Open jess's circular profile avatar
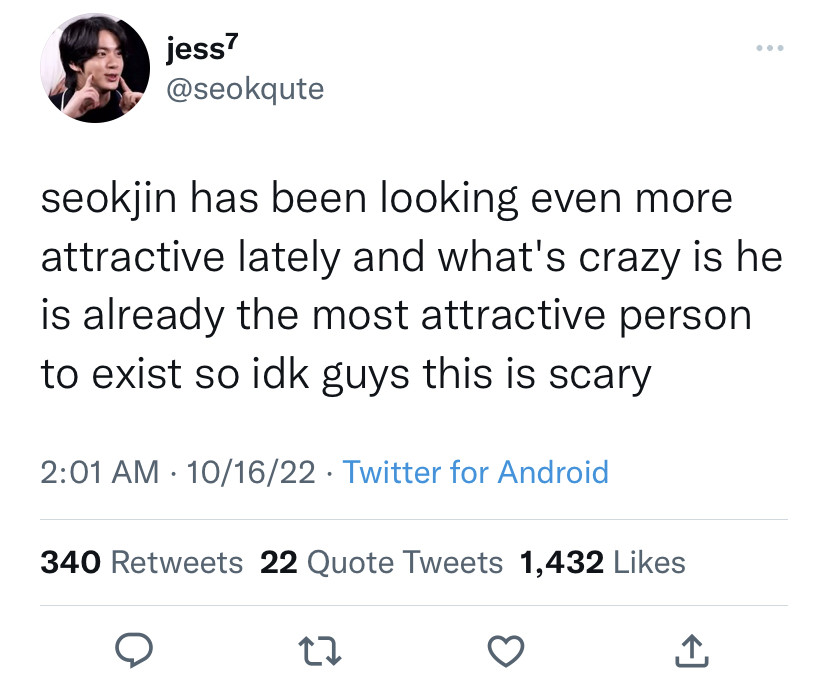Image resolution: width=828 pixels, height=677 pixels. click(95, 68)
